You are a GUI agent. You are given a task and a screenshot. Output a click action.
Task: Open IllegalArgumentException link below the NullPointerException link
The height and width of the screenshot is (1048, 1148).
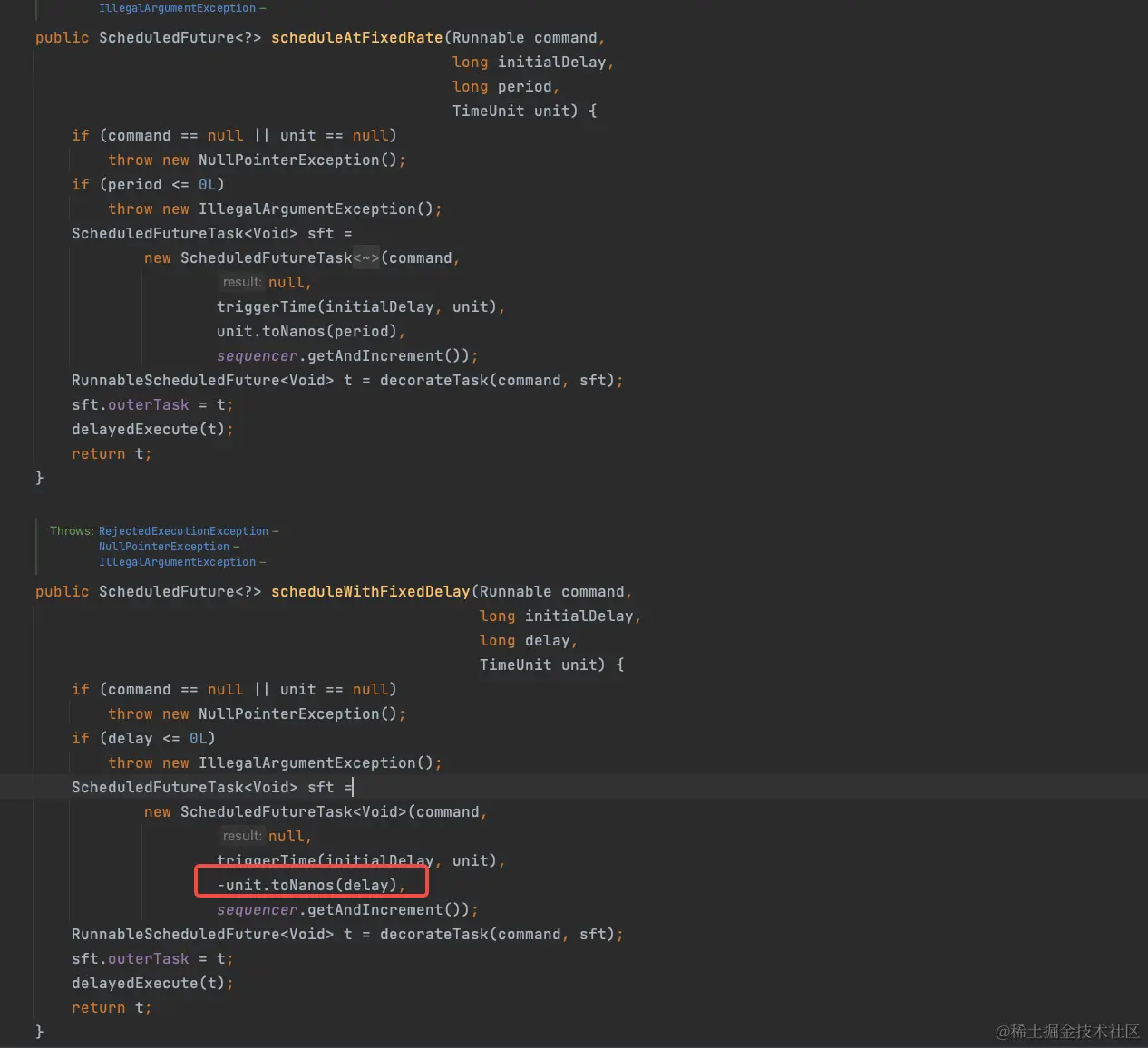pos(178,562)
